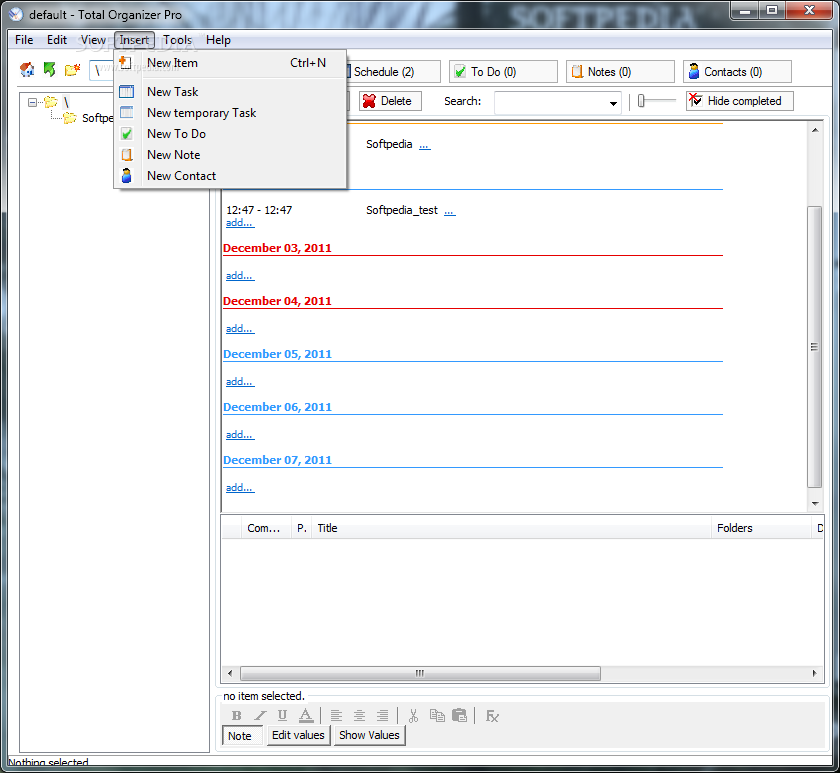Click the Underline formatting icon
Screen dimensions: 840x773
click(x=282, y=716)
